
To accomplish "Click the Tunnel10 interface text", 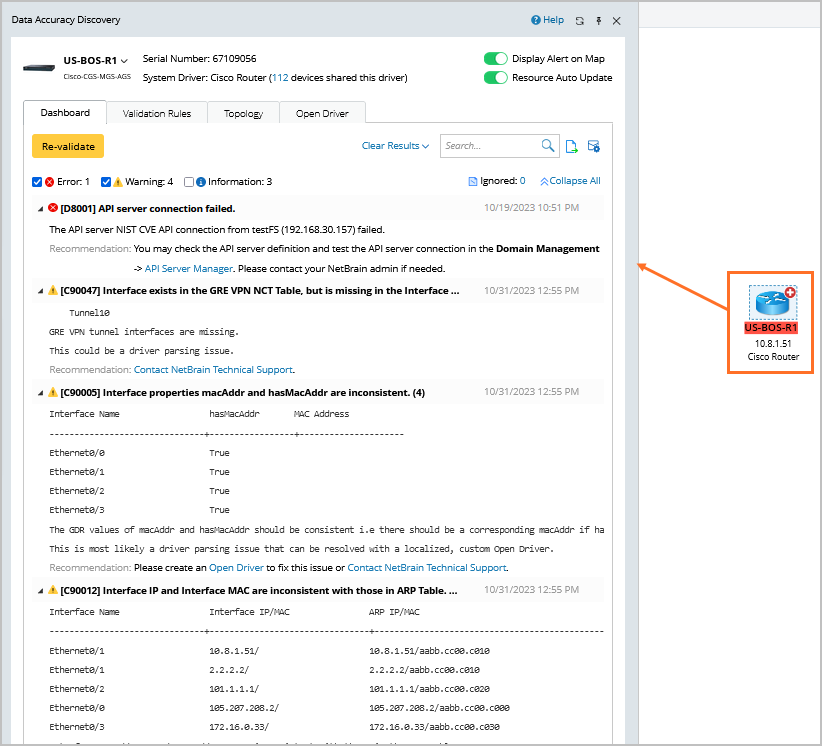I will (89, 313).
